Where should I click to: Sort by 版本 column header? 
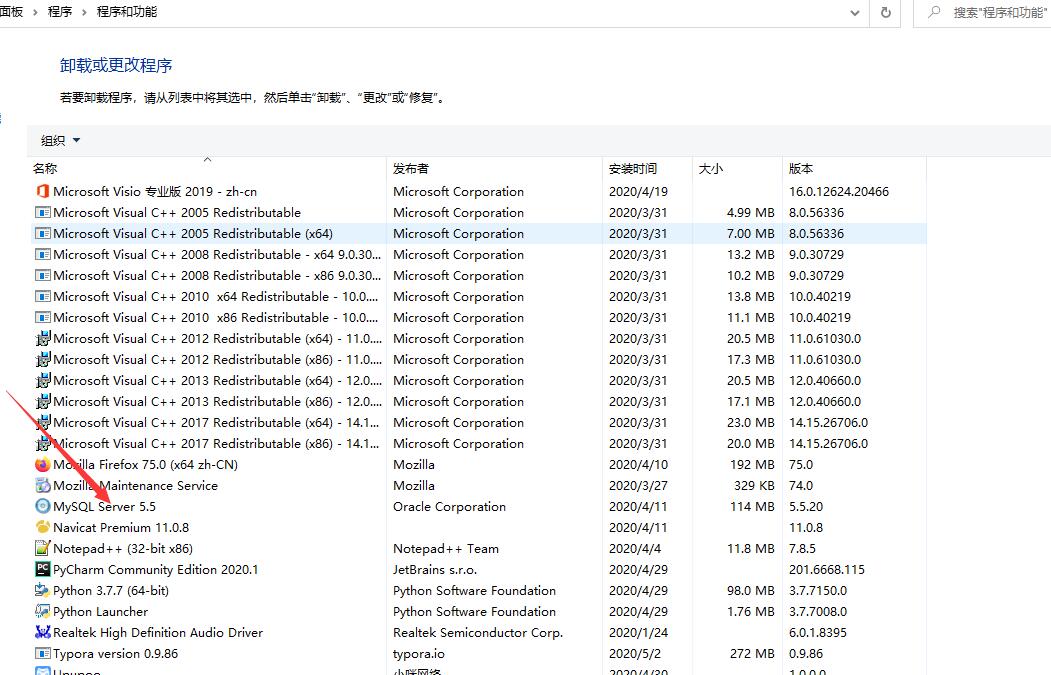click(854, 168)
